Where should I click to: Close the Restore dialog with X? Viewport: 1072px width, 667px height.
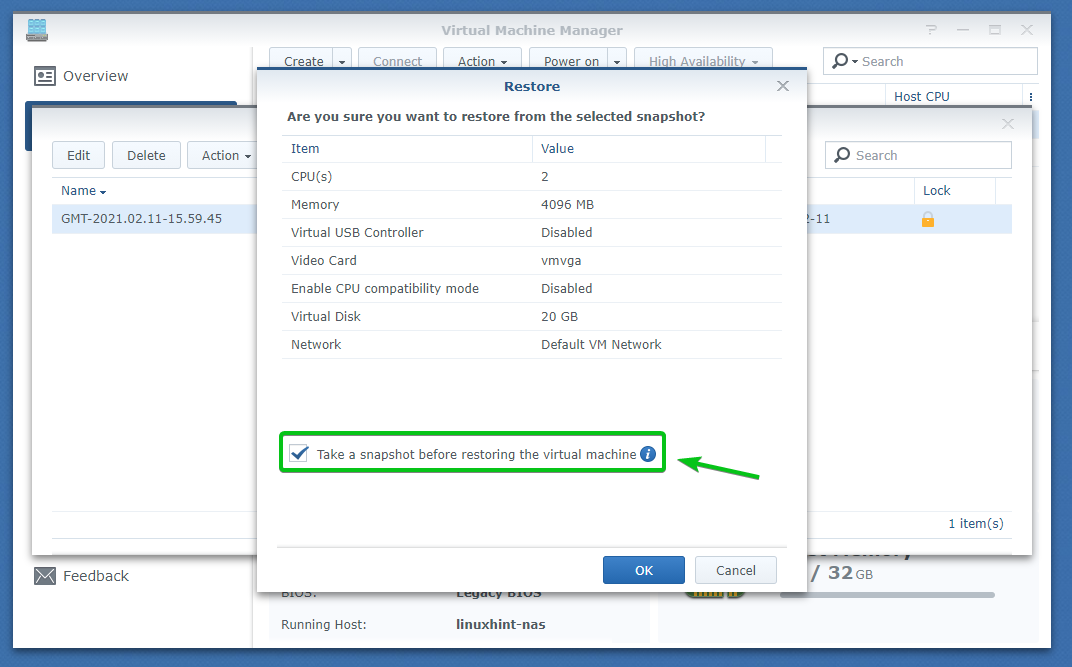point(783,85)
